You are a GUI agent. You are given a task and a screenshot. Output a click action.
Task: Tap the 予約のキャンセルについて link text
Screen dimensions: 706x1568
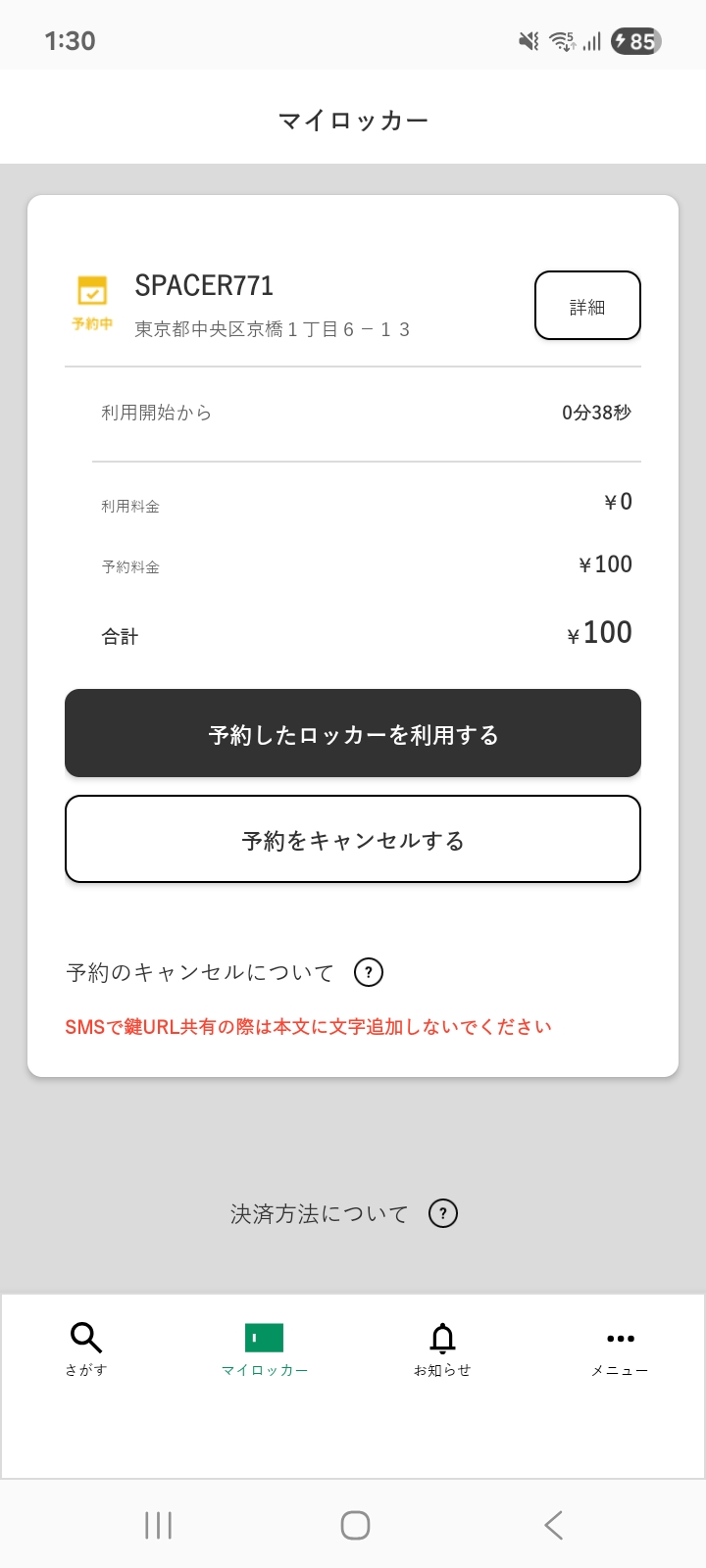tap(200, 972)
